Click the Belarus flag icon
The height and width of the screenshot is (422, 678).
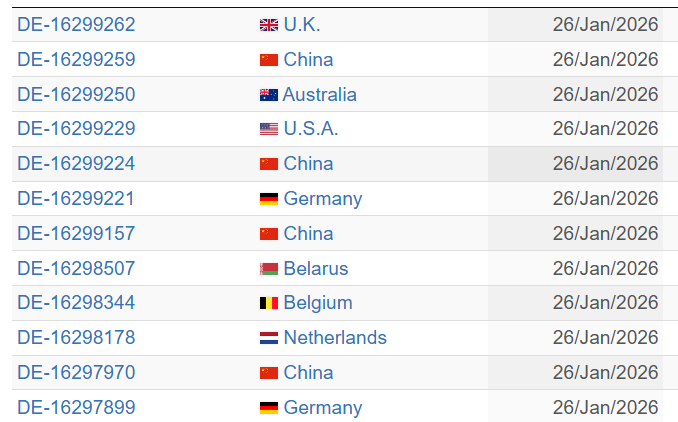[x=268, y=268]
